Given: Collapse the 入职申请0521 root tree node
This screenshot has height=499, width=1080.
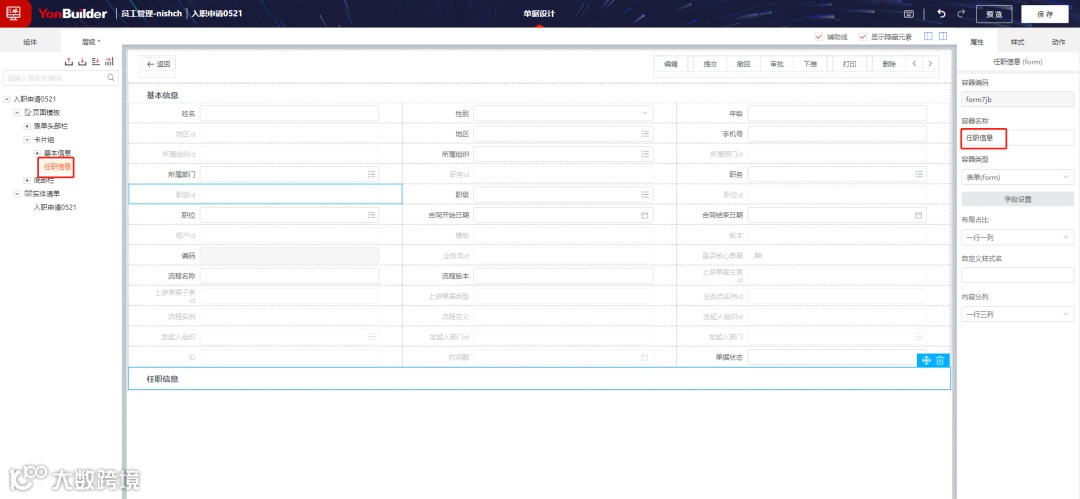Looking at the screenshot, I should click(6, 99).
